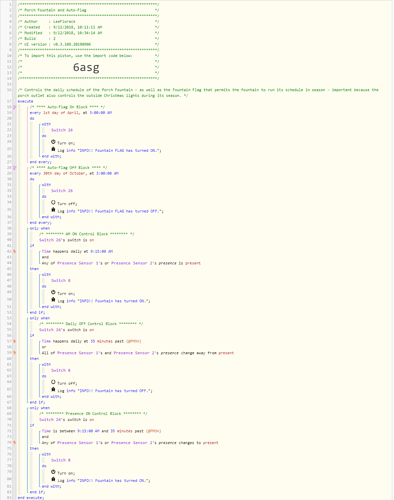Click the power icon beside Turn off, line 34

(x=53, y=203)
